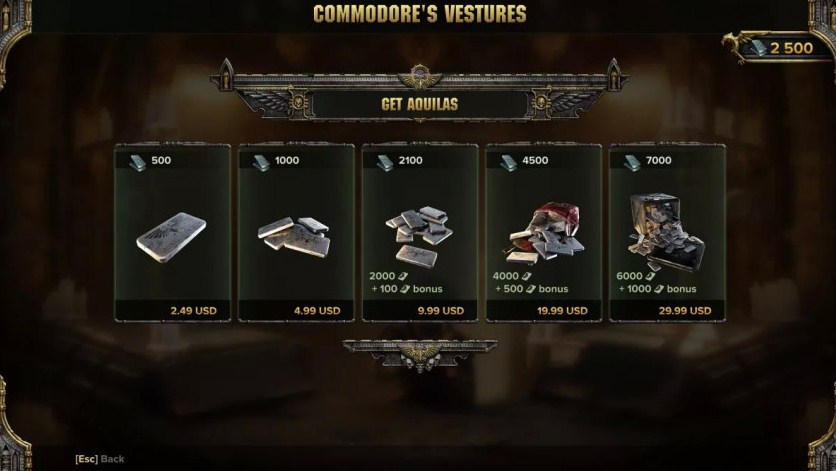Select the crate of ingots 7000 image
This screenshot has width=836, height=471.
tap(666, 230)
